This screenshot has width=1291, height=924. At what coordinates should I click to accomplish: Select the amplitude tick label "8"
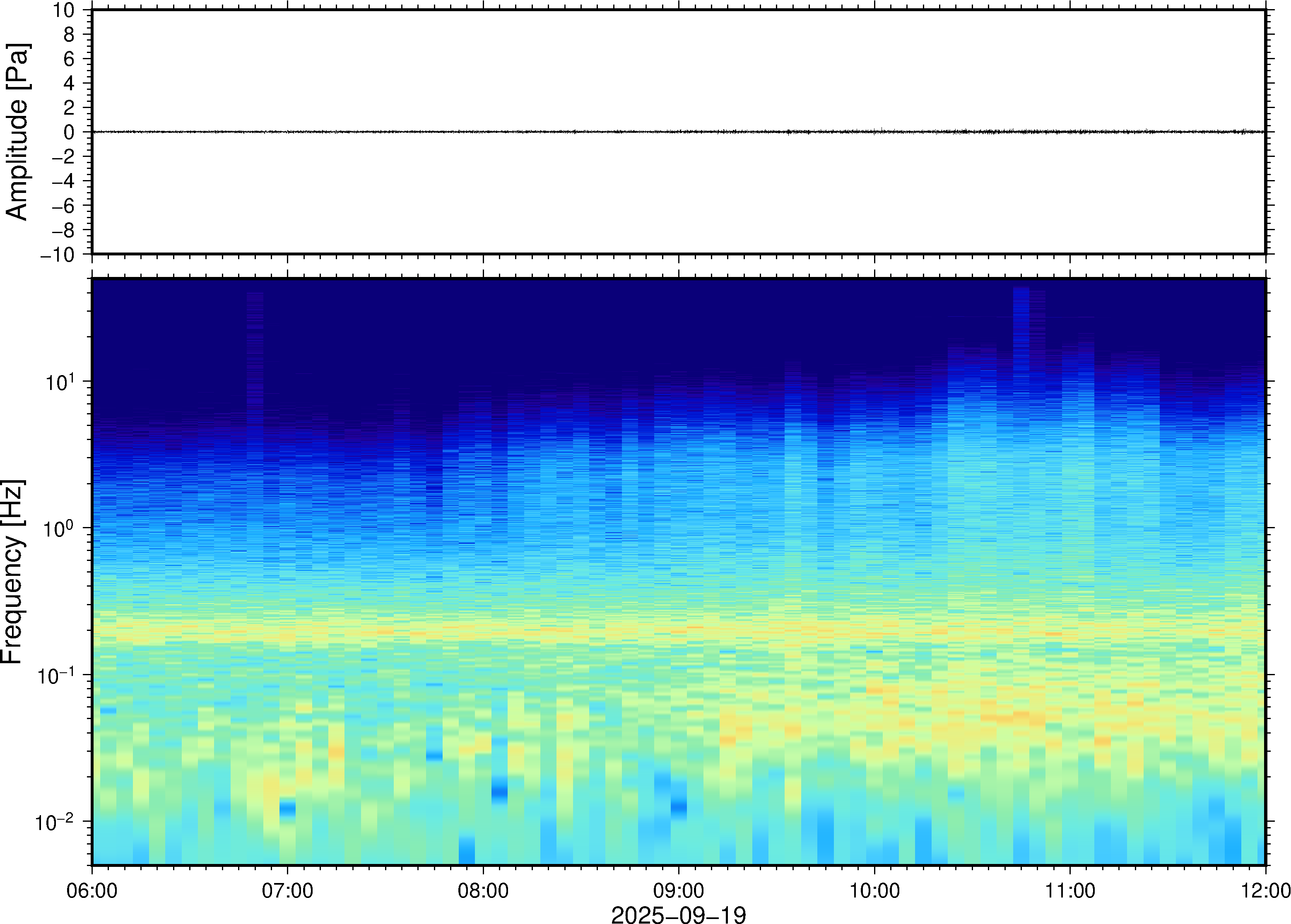click(69, 34)
